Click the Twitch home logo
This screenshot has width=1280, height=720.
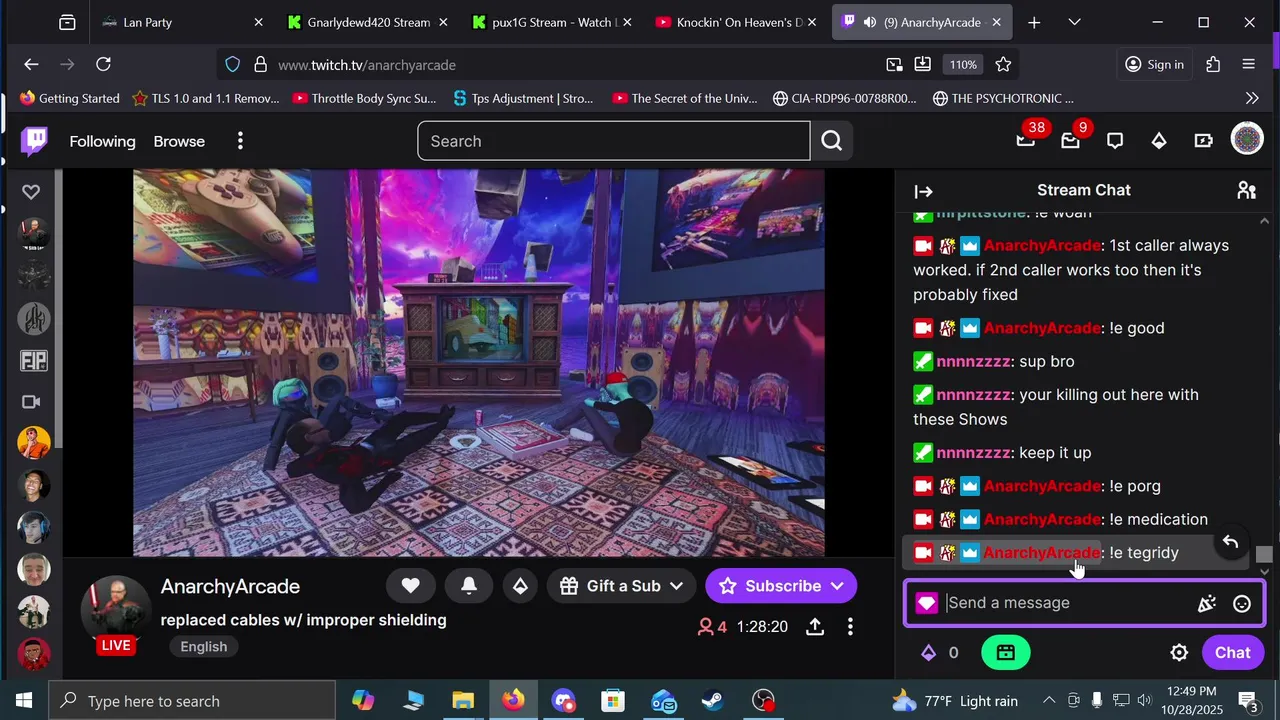[34, 141]
